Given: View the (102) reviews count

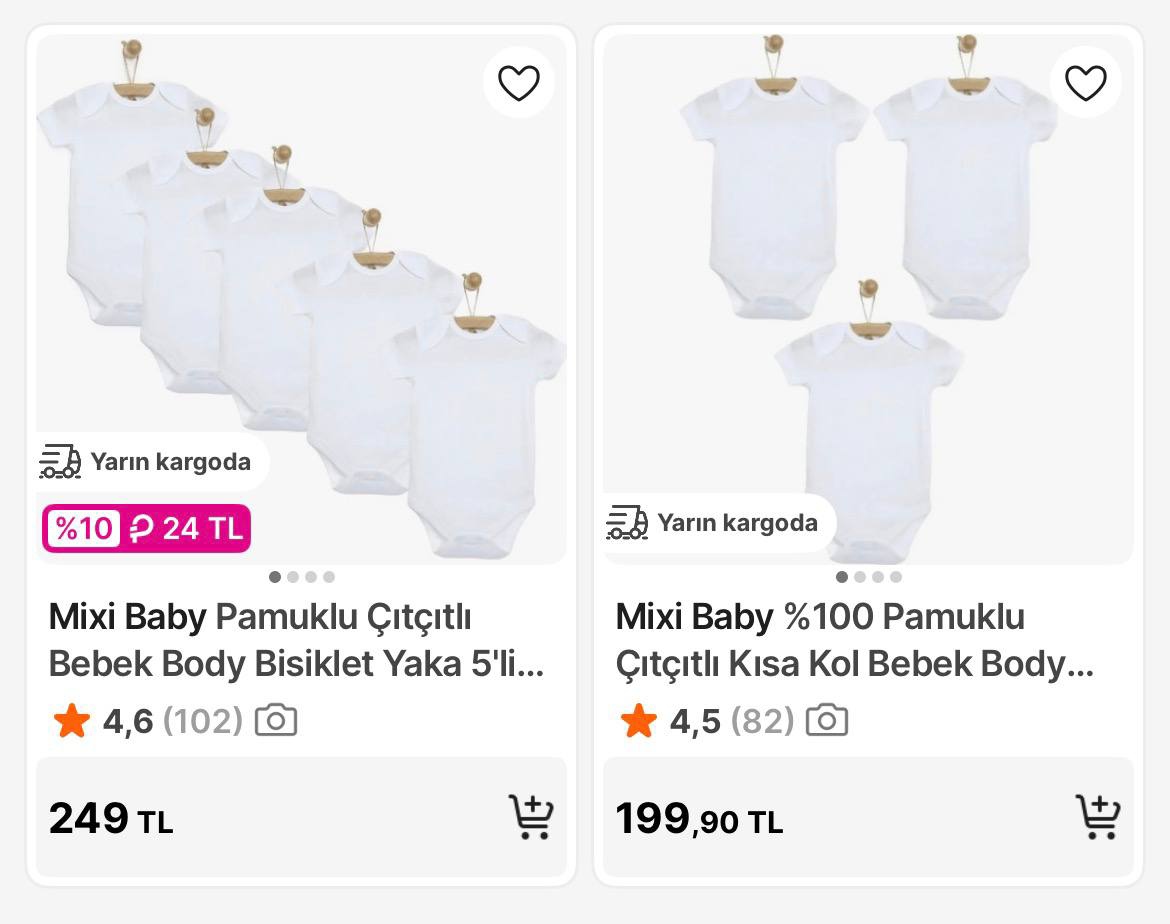Looking at the screenshot, I should (202, 720).
